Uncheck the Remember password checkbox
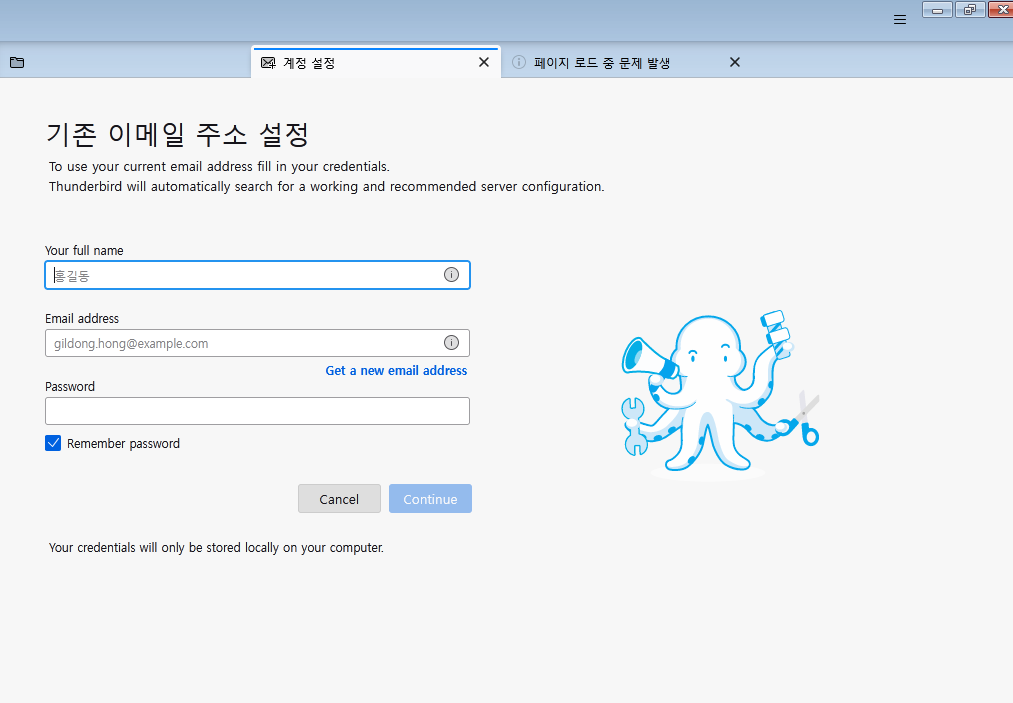The image size is (1013, 703). click(x=53, y=443)
